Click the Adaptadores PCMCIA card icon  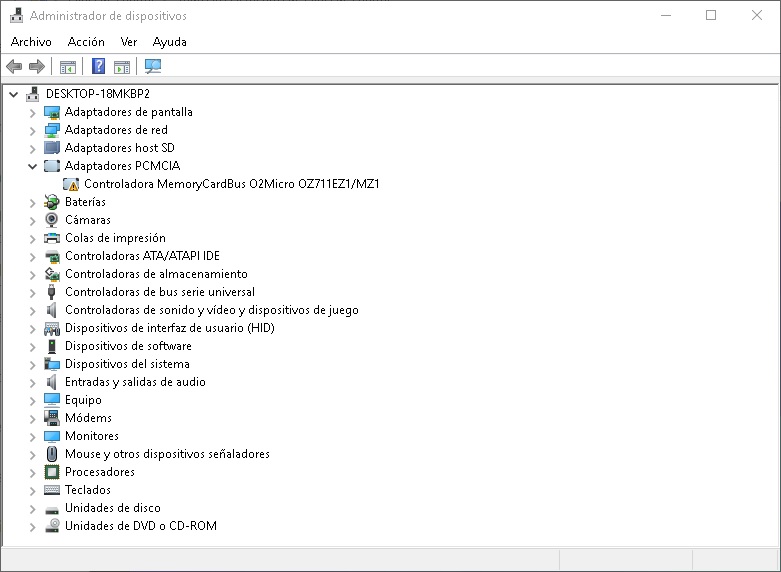tap(52, 166)
